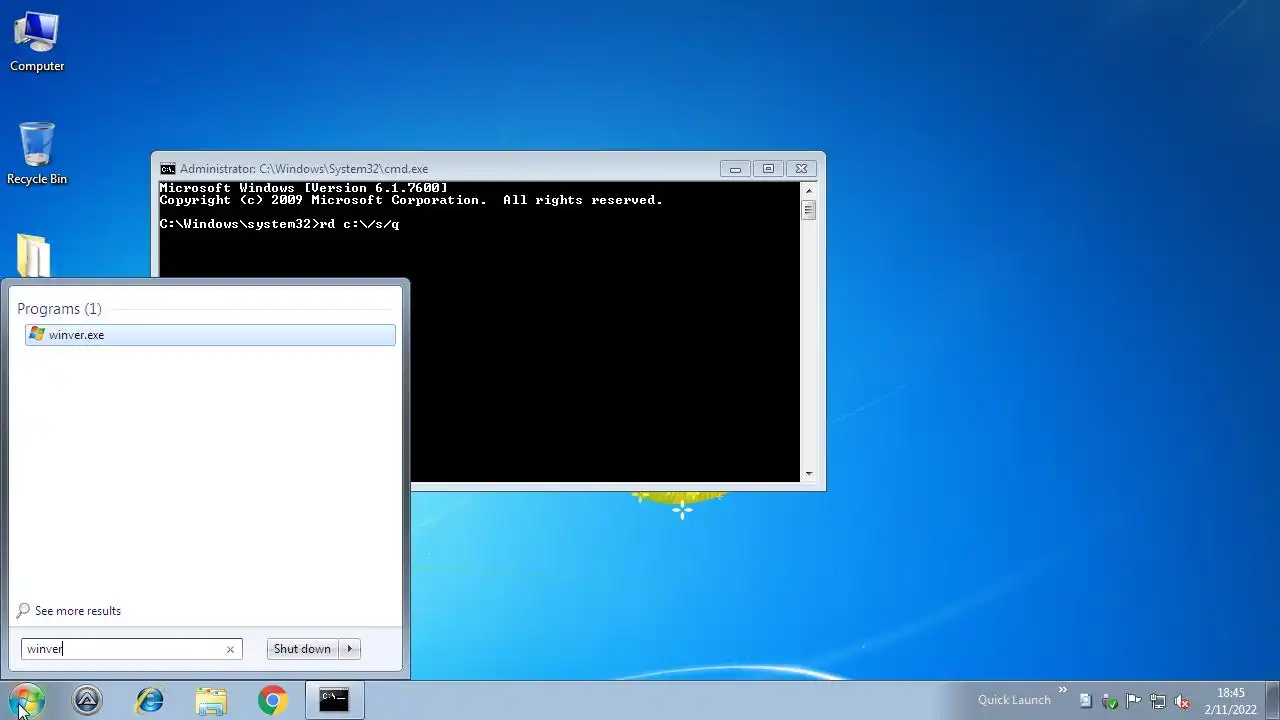The height and width of the screenshot is (720, 1280).
Task: Click See more results link
Action: [78, 611]
